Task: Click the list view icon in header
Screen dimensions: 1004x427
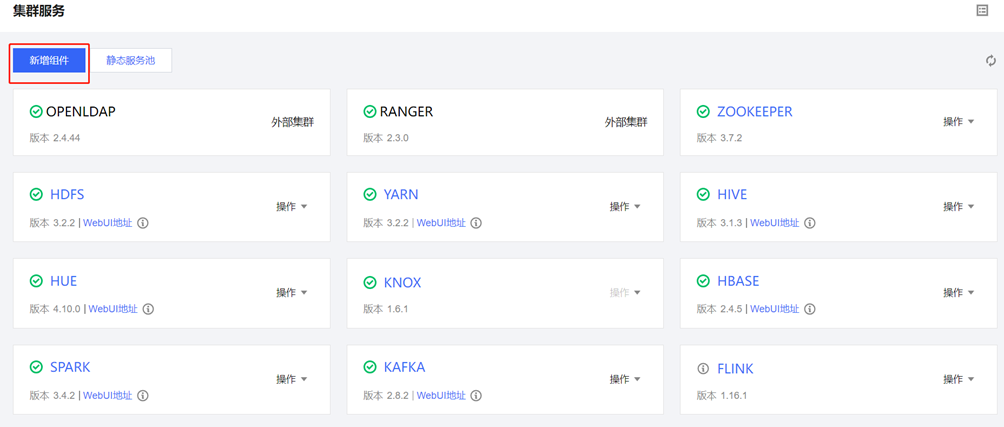Action: (x=982, y=11)
